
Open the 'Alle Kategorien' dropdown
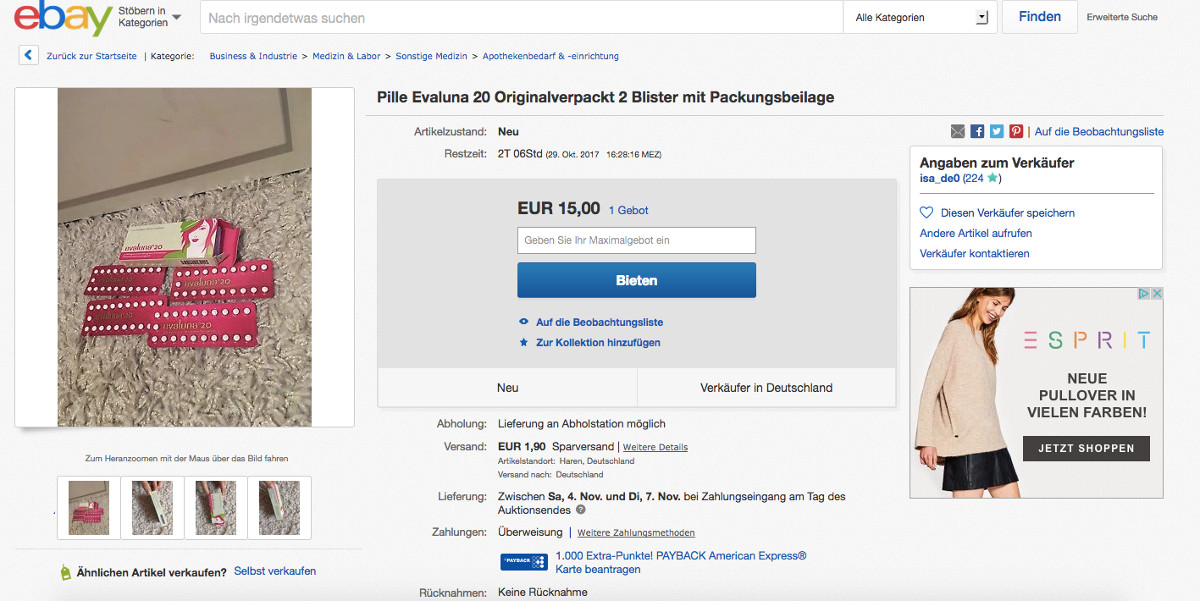920,17
